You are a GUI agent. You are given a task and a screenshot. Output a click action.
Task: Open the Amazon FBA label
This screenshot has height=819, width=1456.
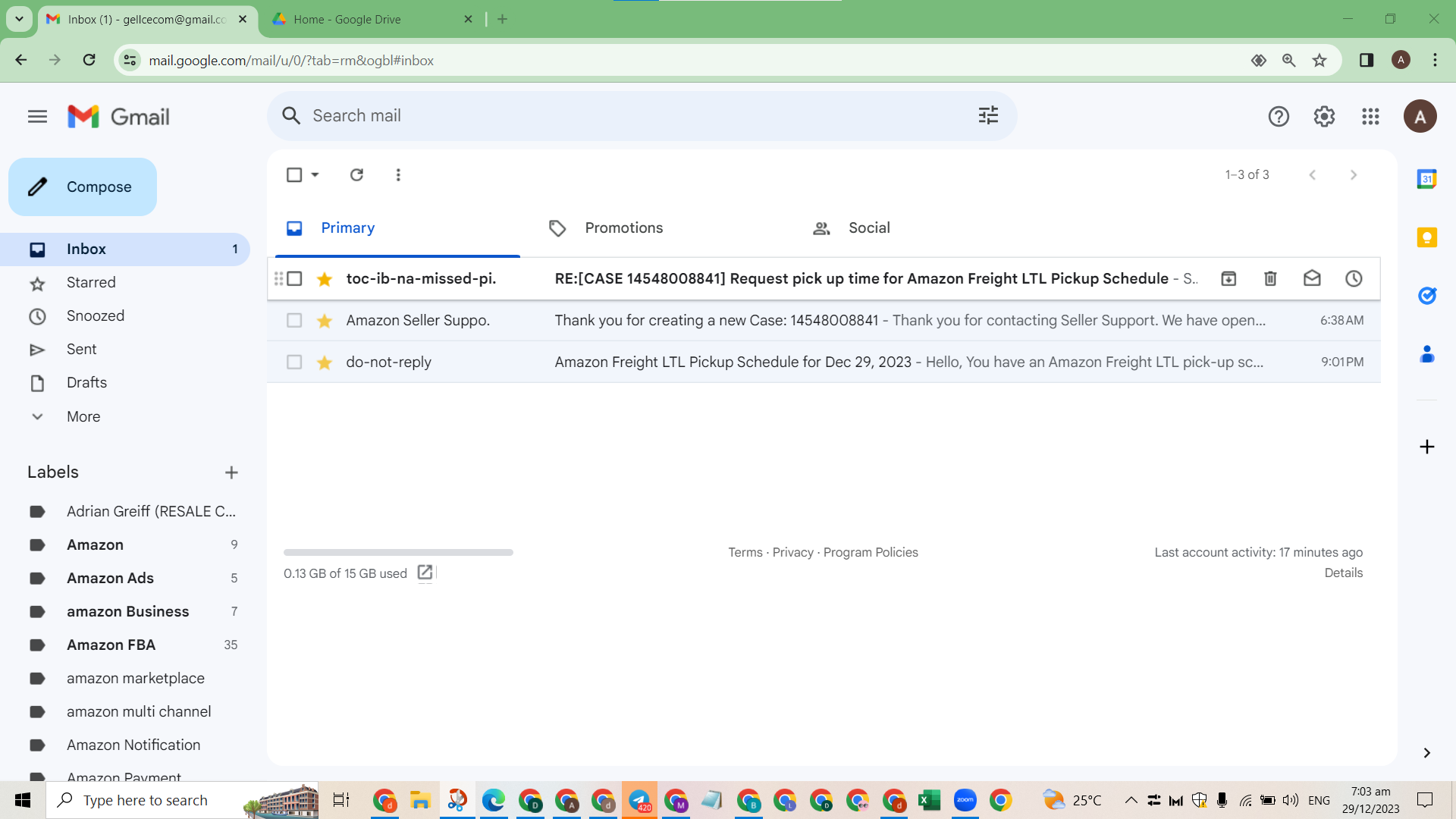click(125, 645)
